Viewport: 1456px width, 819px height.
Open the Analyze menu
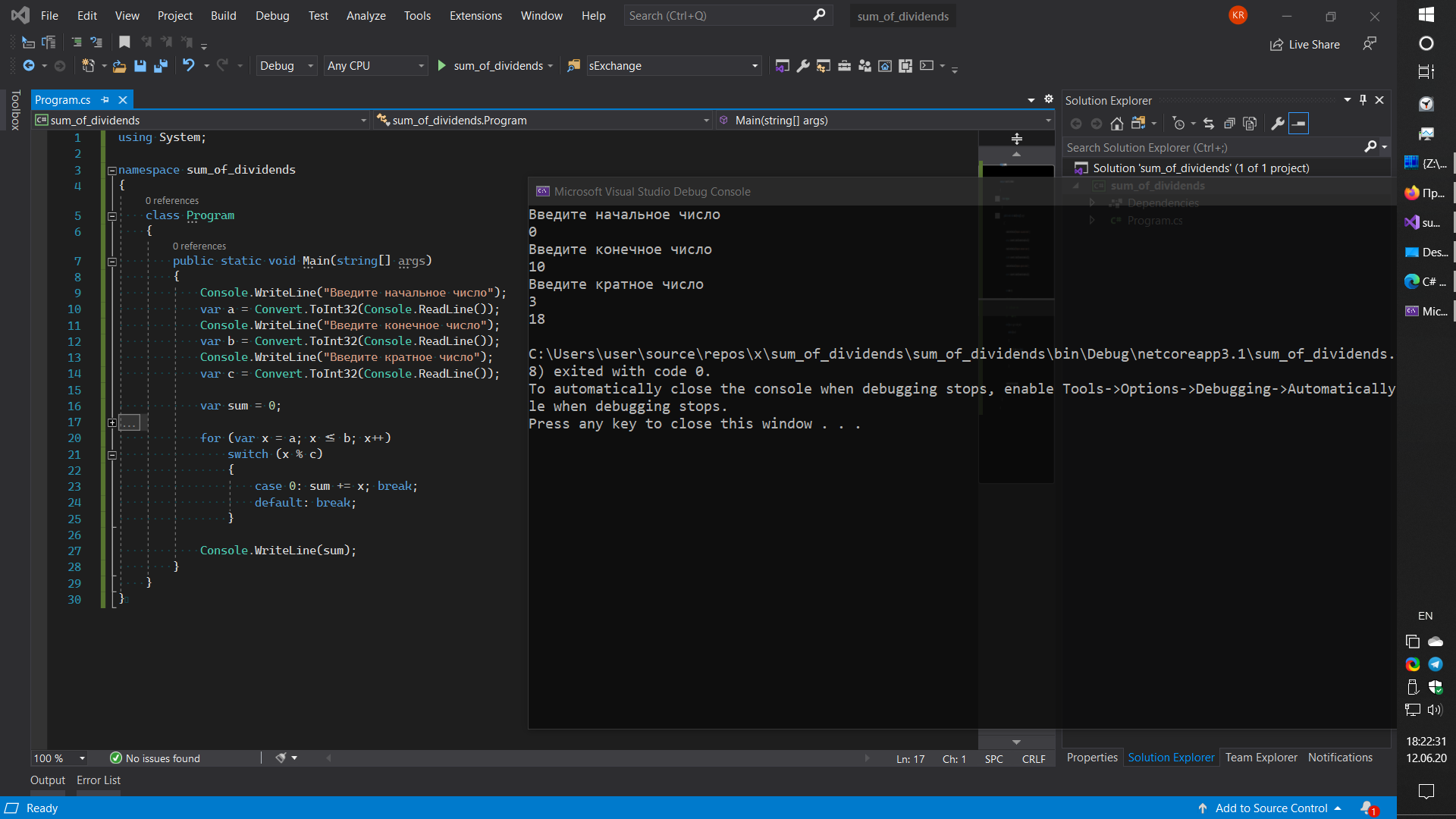tap(366, 15)
